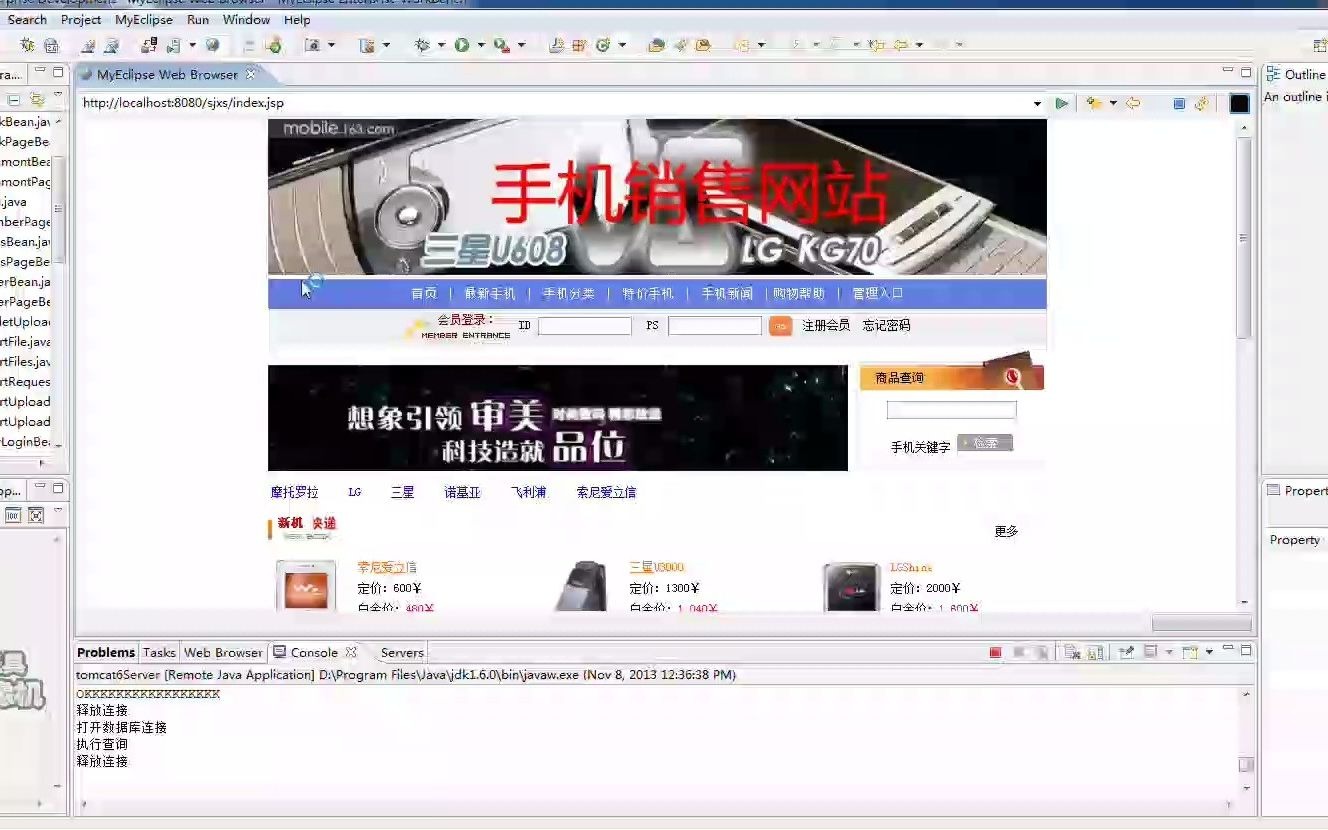Click the browser Back yellow arrow icon
The width and height of the screenshot is (1328, 830).
coord(1133,103)
